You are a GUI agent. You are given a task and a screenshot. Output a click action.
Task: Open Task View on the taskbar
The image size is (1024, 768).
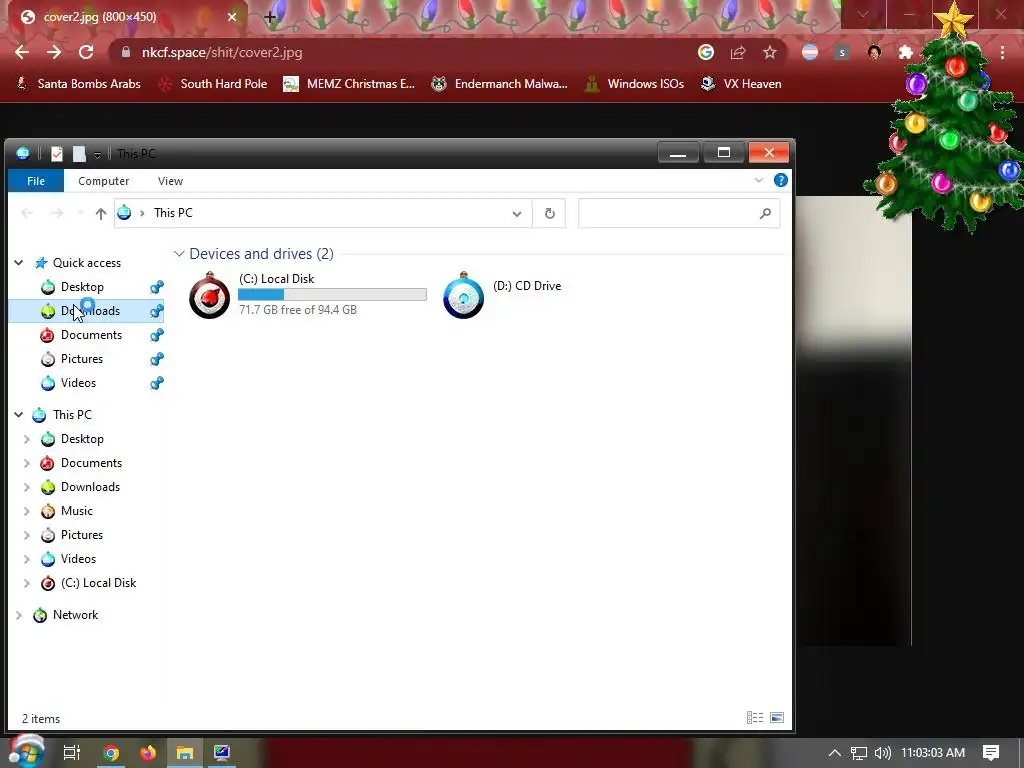(x=72, y=753)
